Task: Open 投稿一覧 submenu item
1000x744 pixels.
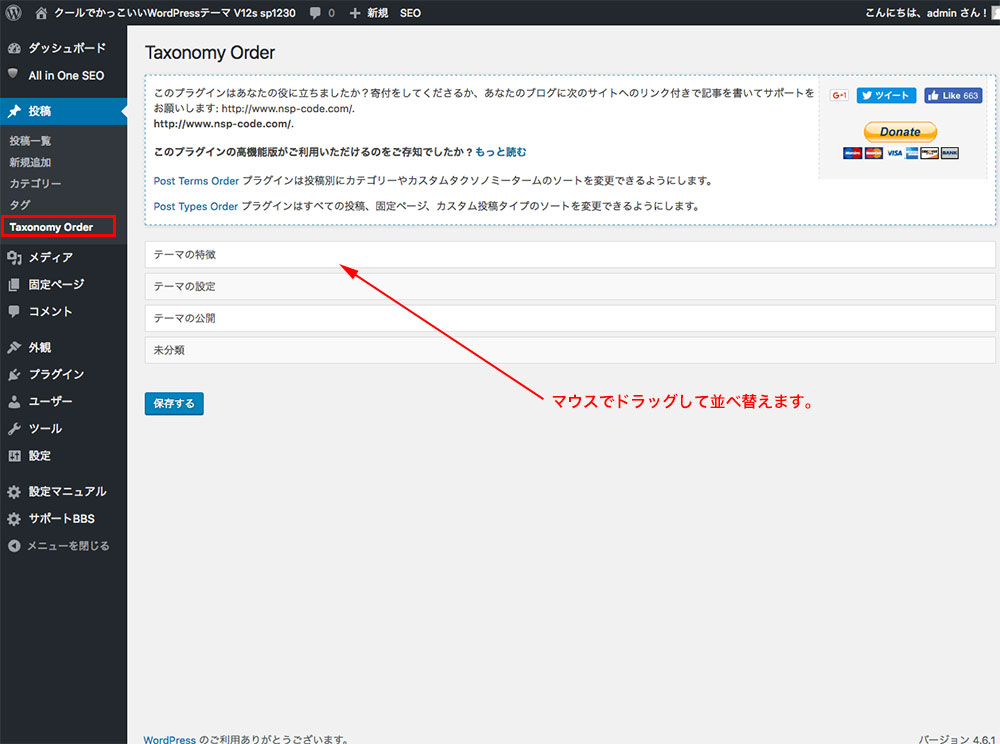Action: pos(30,141)
